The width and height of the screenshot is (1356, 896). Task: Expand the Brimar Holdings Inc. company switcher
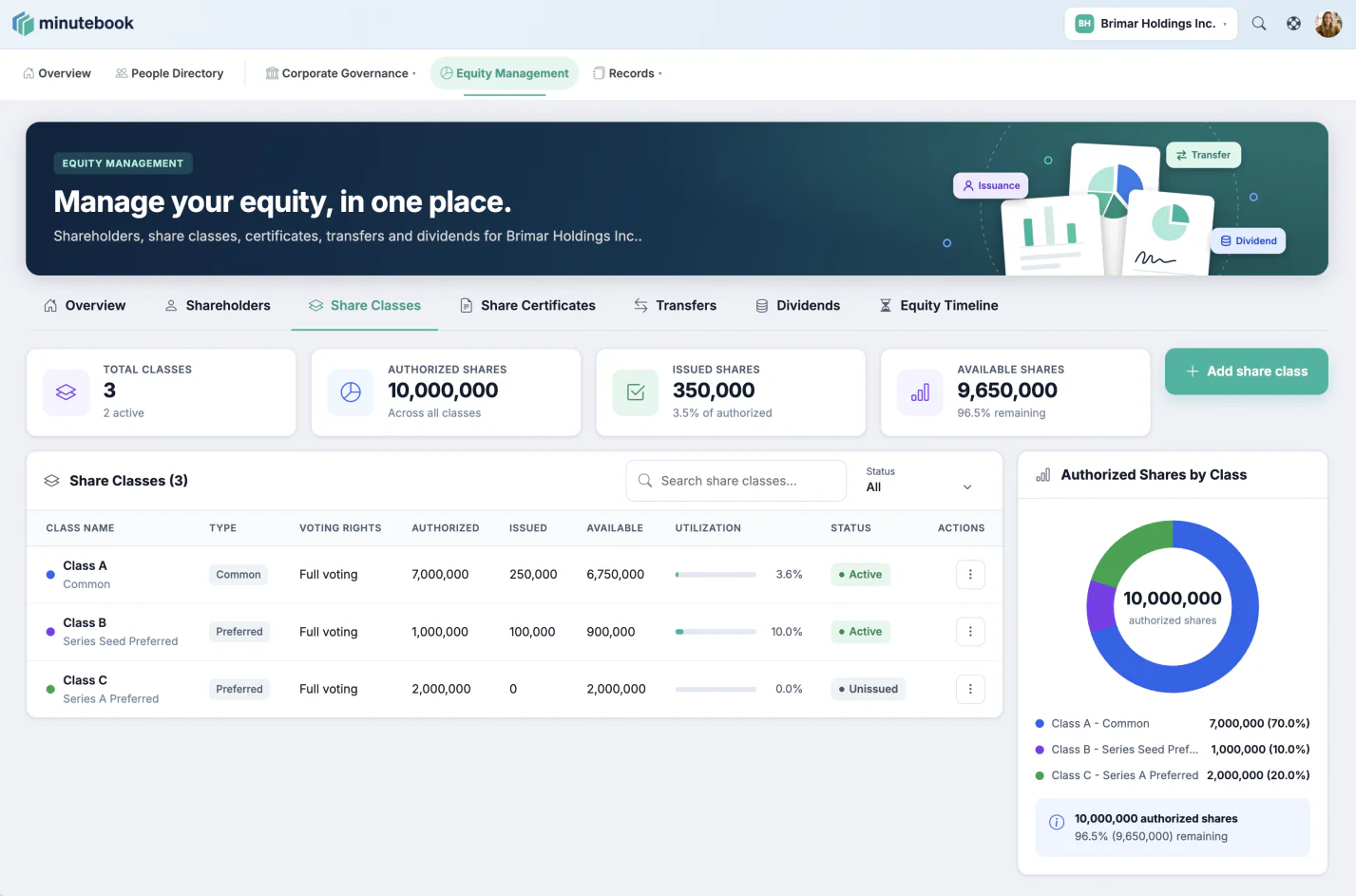point(1151,24)
